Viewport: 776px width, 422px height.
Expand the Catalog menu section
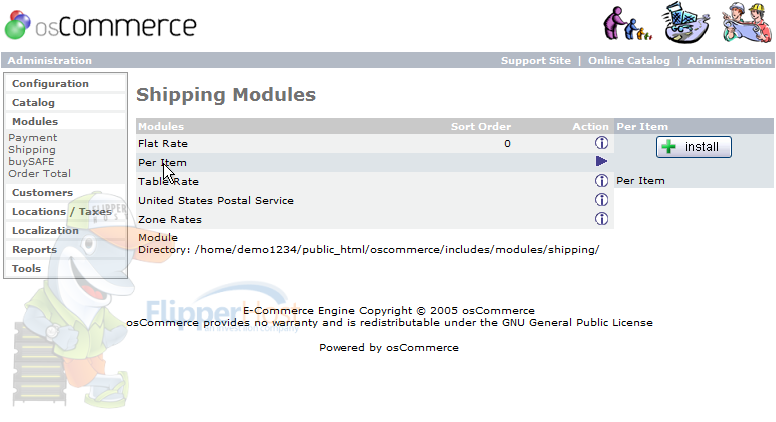point(33,102)
